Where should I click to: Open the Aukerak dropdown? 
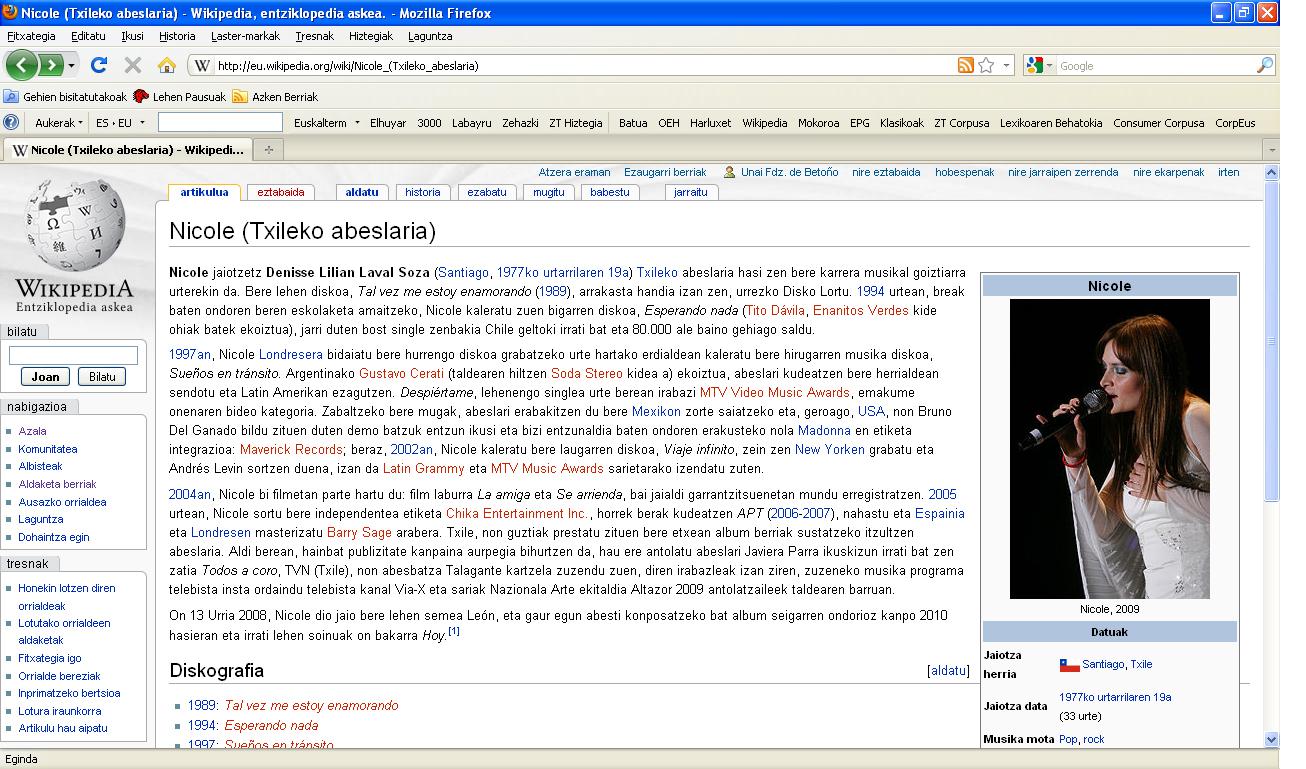pyautogui.click(x=60, y=123)
